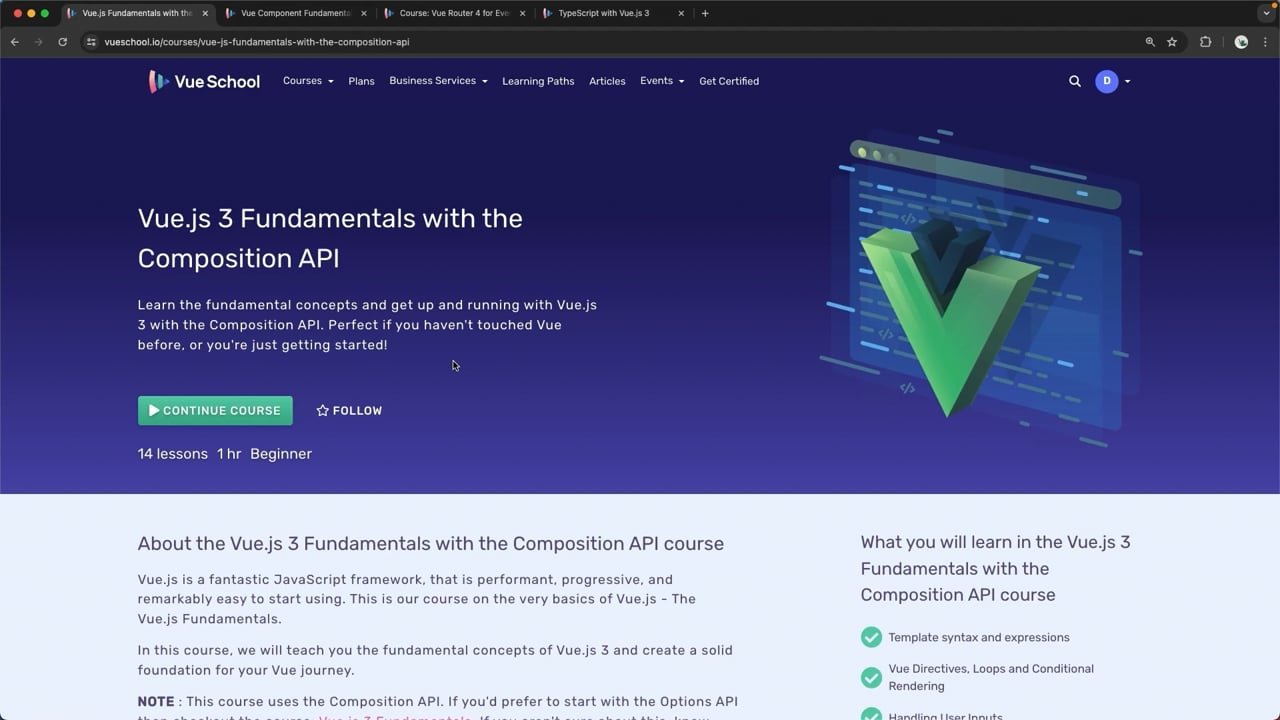
Task: Close the TypeScript with Vue.js 3 tab
Action: pos(682,13)
